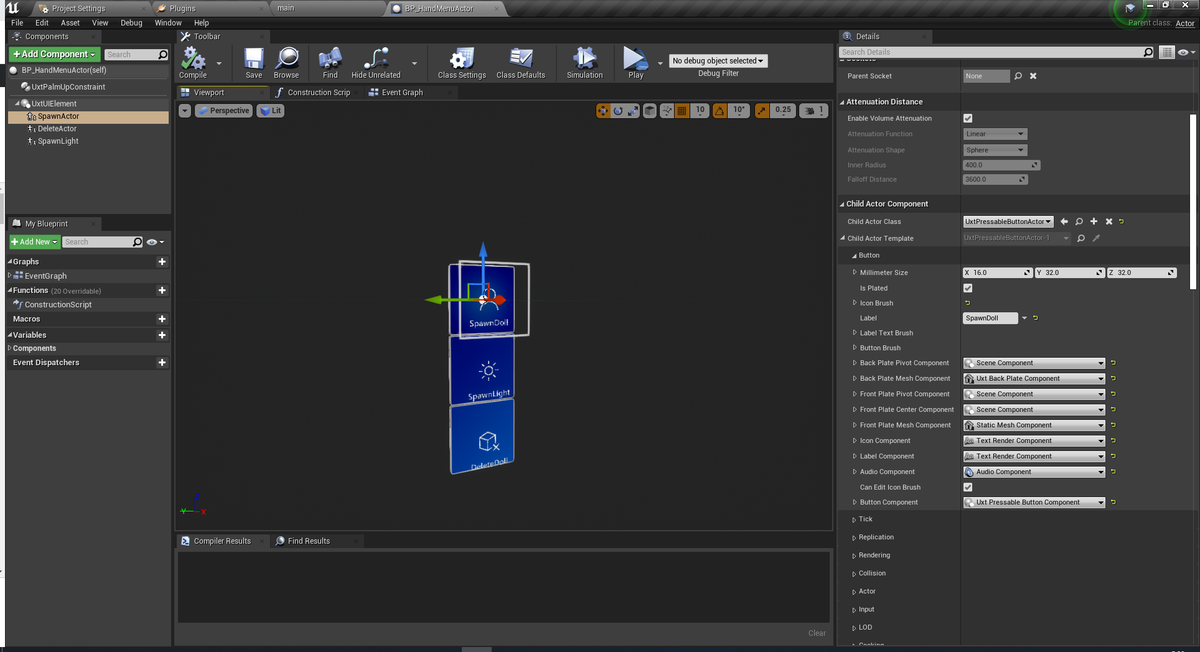Open Class Defaults from the toolbar
Screen dimensions: 1200x652
click(520, 60)
